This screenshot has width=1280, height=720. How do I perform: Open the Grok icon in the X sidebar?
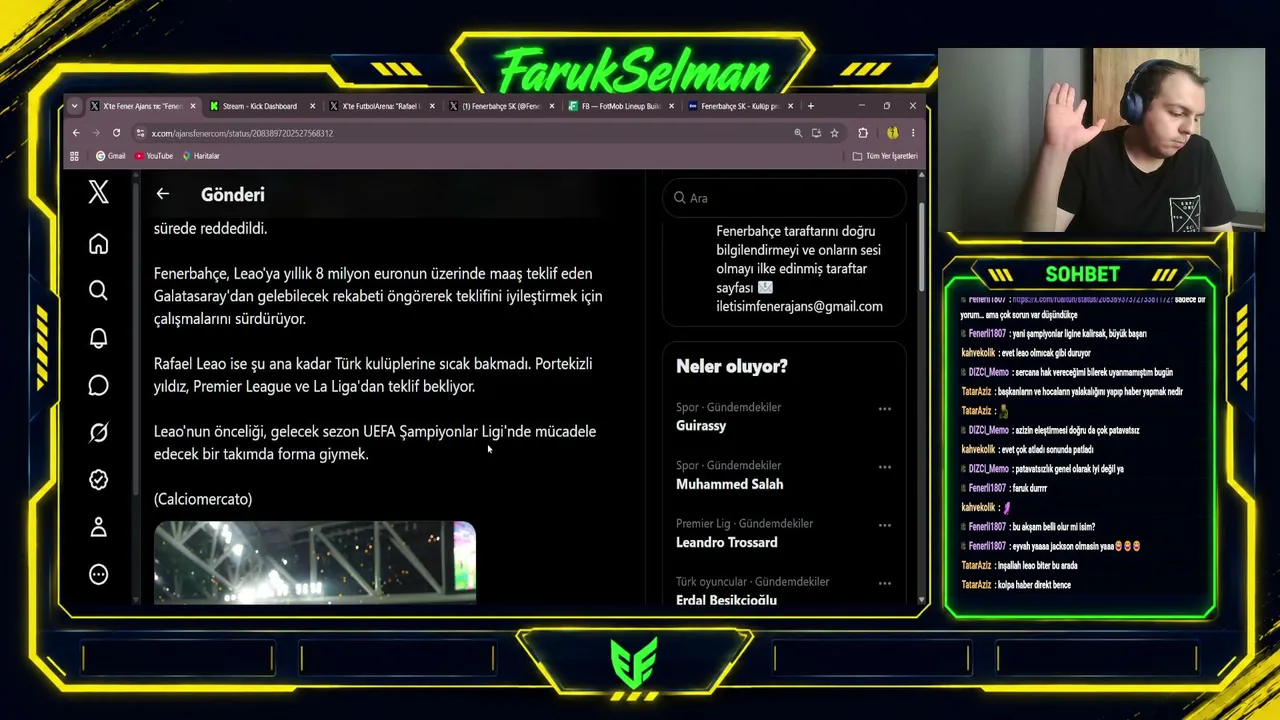tap(98, 433)
